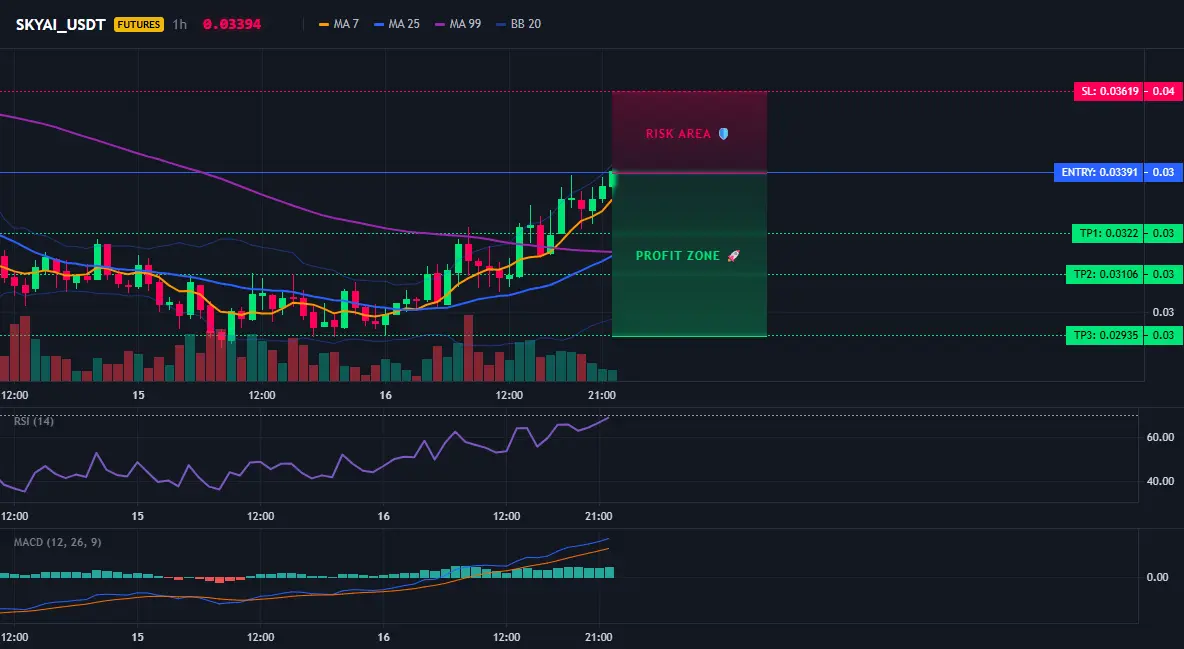Click the 40.00 RSI axis value
Image resolution: width=1184 pixels, height=649 pixels.
pyautogui.click(x=1160, y=481)
